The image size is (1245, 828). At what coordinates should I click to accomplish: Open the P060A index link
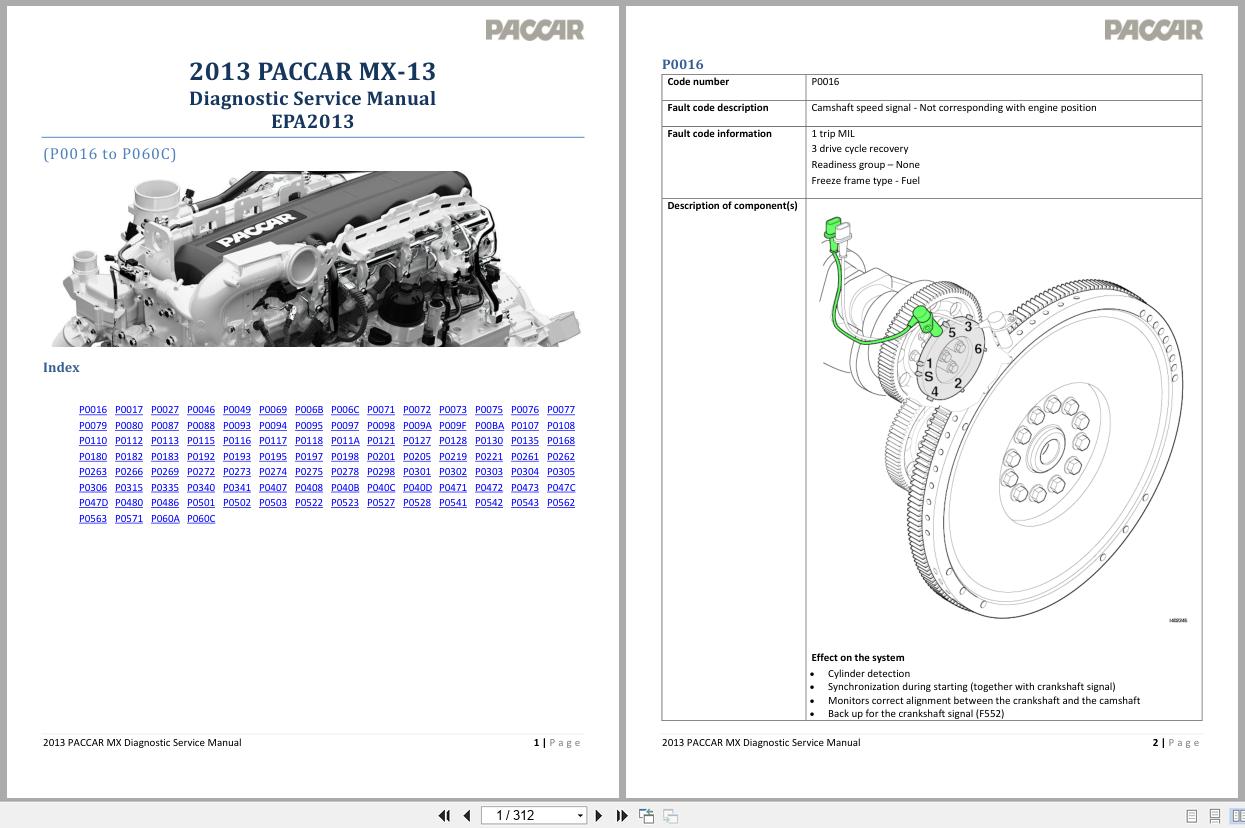pos(165,519)
